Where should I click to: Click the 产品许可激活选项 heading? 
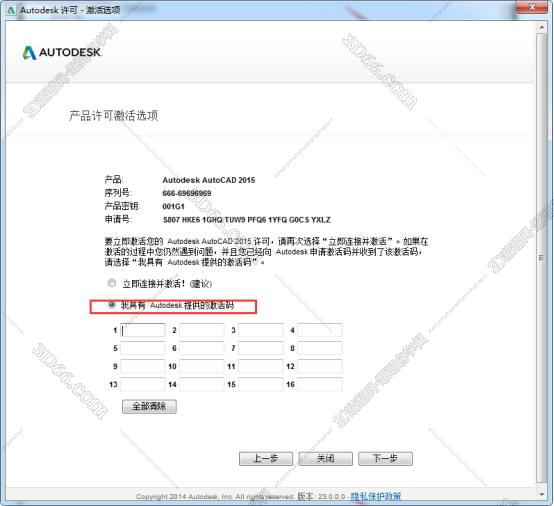click(x=113, y=116)
